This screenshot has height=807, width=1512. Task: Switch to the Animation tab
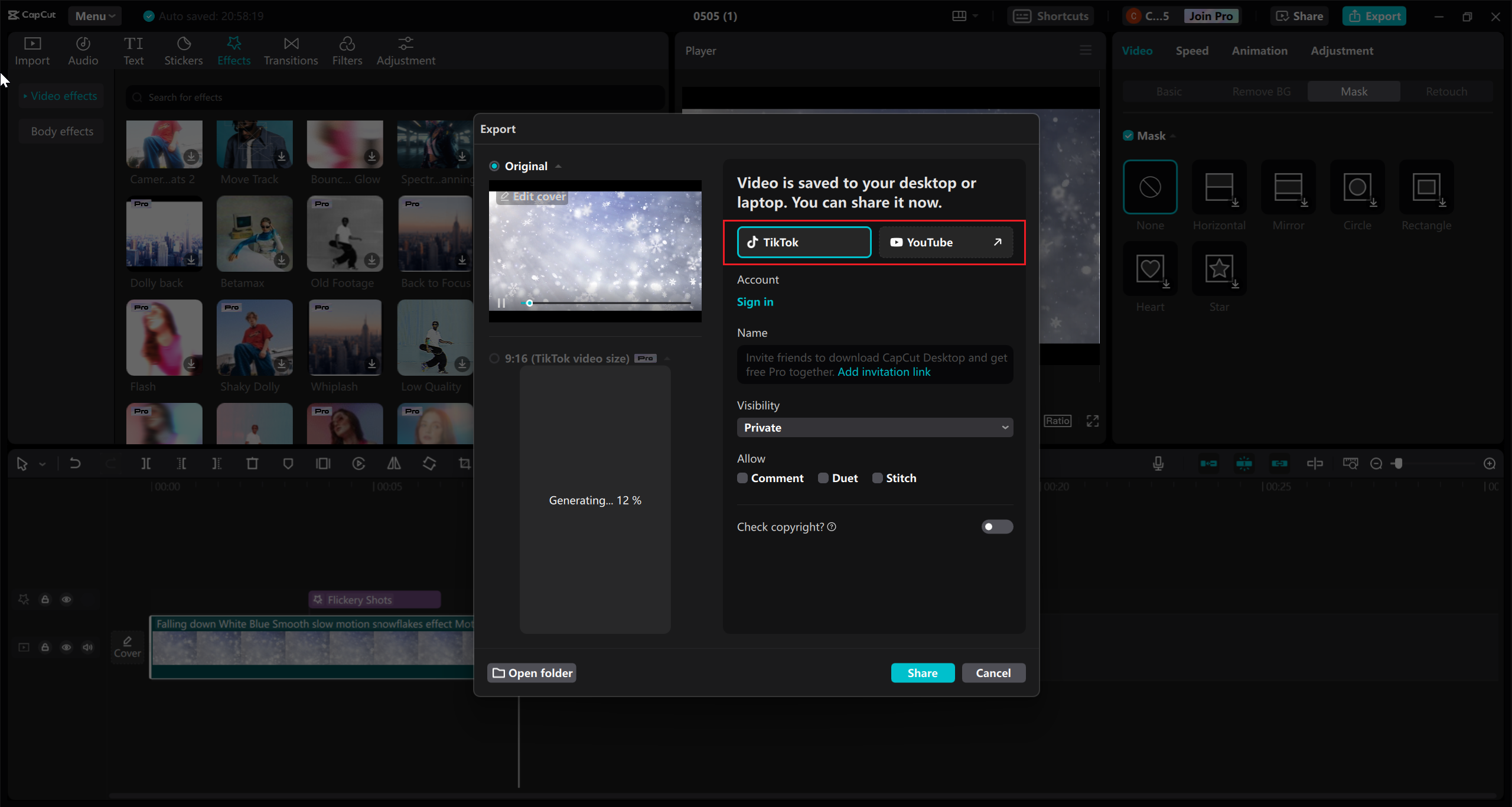(x=1259, y=51)
